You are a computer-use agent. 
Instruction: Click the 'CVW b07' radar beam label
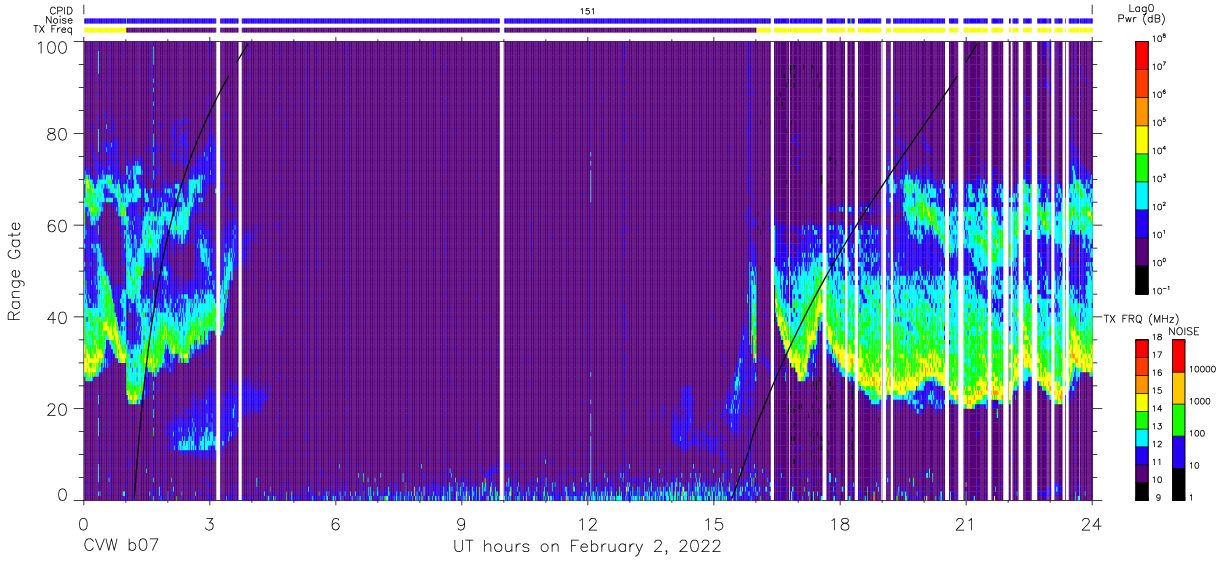(123, 547)
